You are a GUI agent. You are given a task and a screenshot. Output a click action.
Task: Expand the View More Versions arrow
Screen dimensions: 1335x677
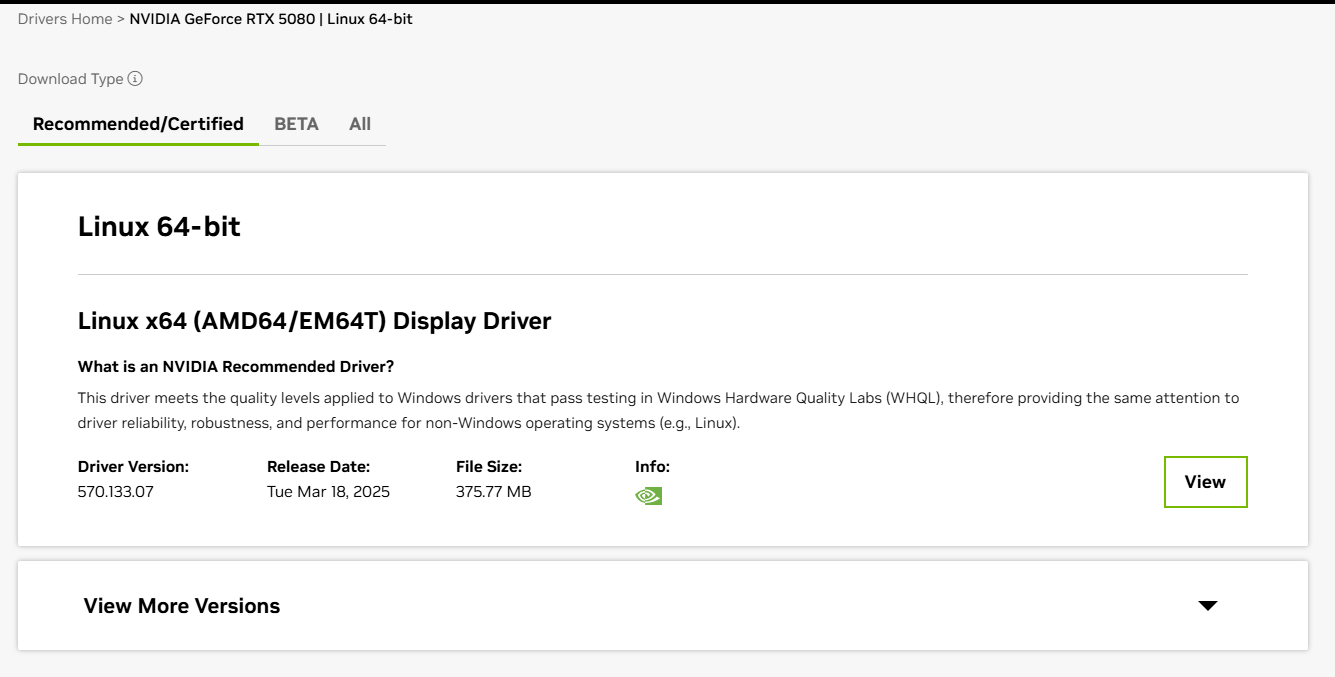[1208, 606]
